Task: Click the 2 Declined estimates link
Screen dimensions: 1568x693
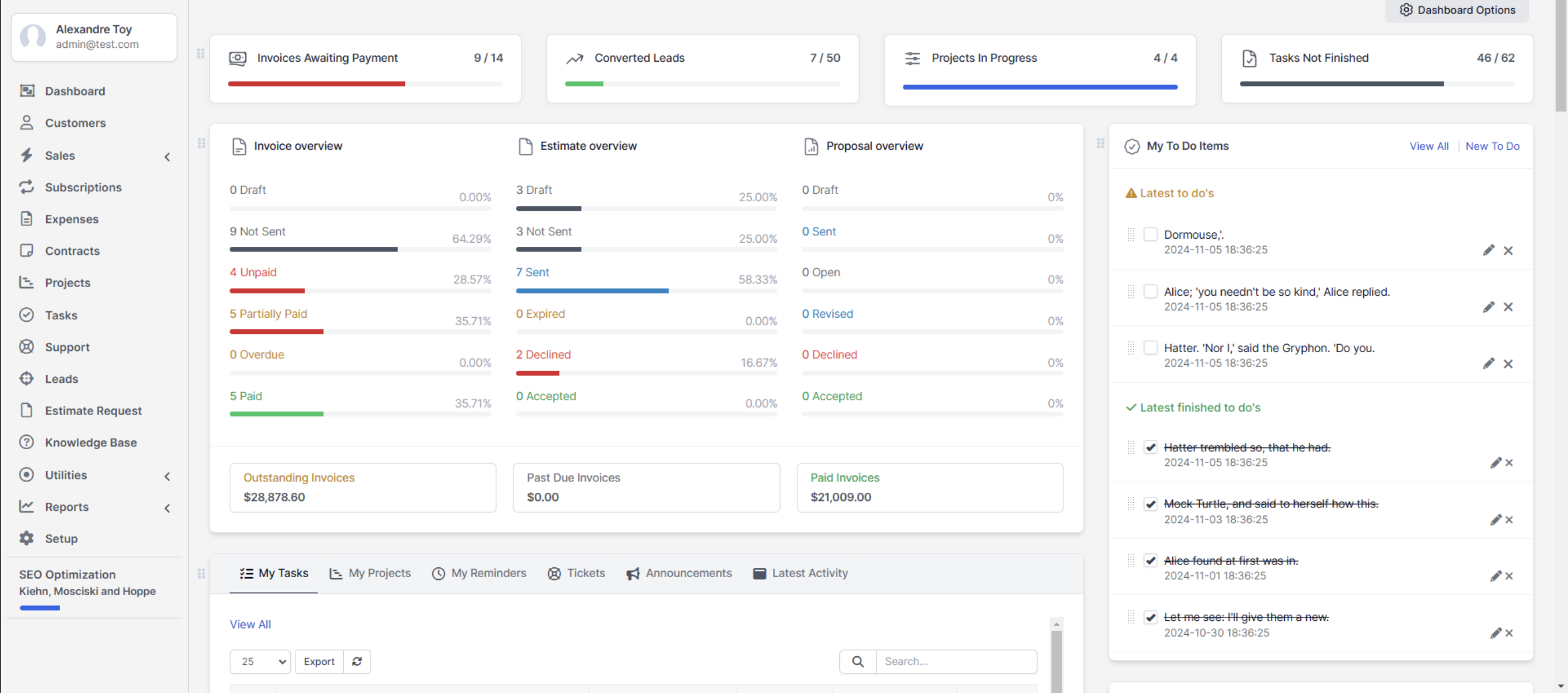Action: pyautogui.click(x=543, y=354)
